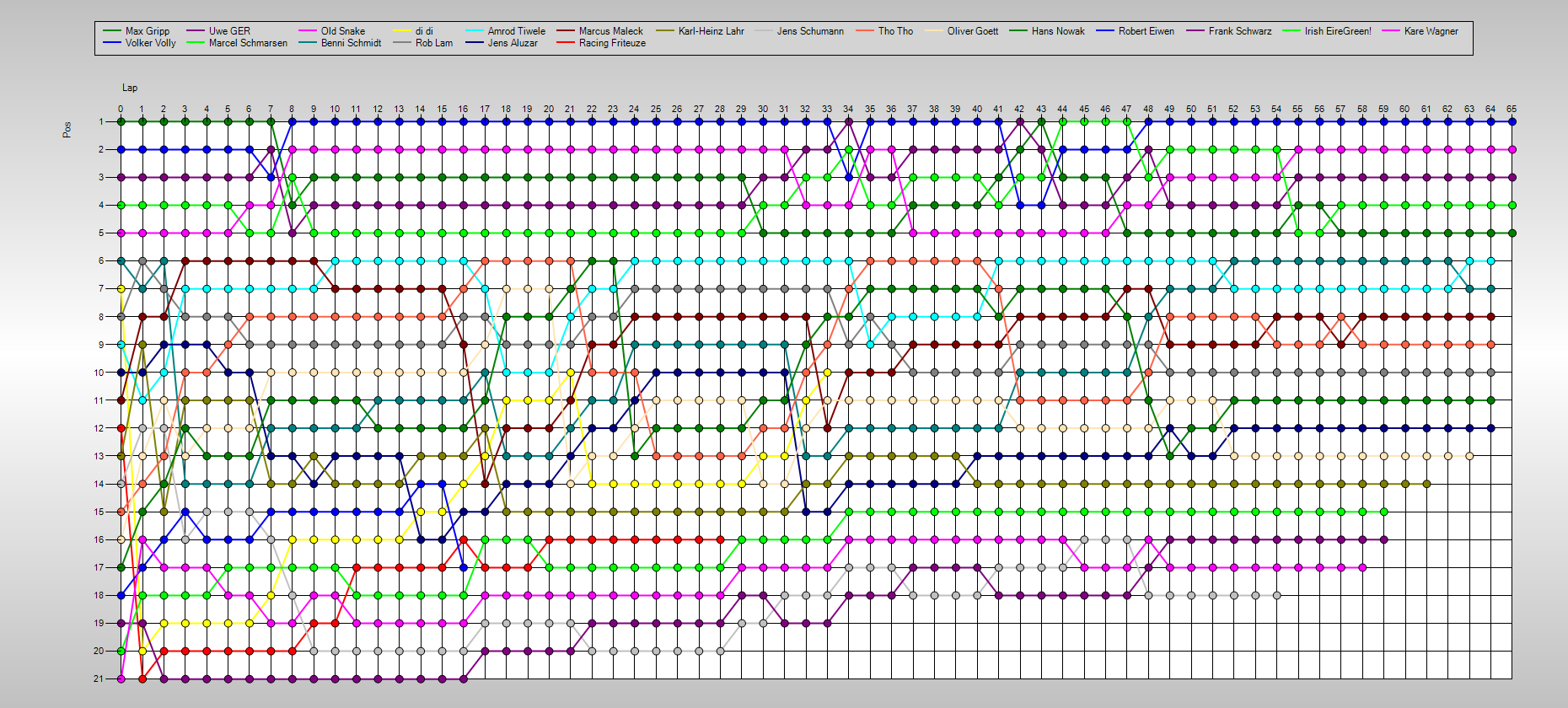Viewport: 1568px width, 708px height.
Task: Click position label 5 on the left axis
Action: (101, 233)
